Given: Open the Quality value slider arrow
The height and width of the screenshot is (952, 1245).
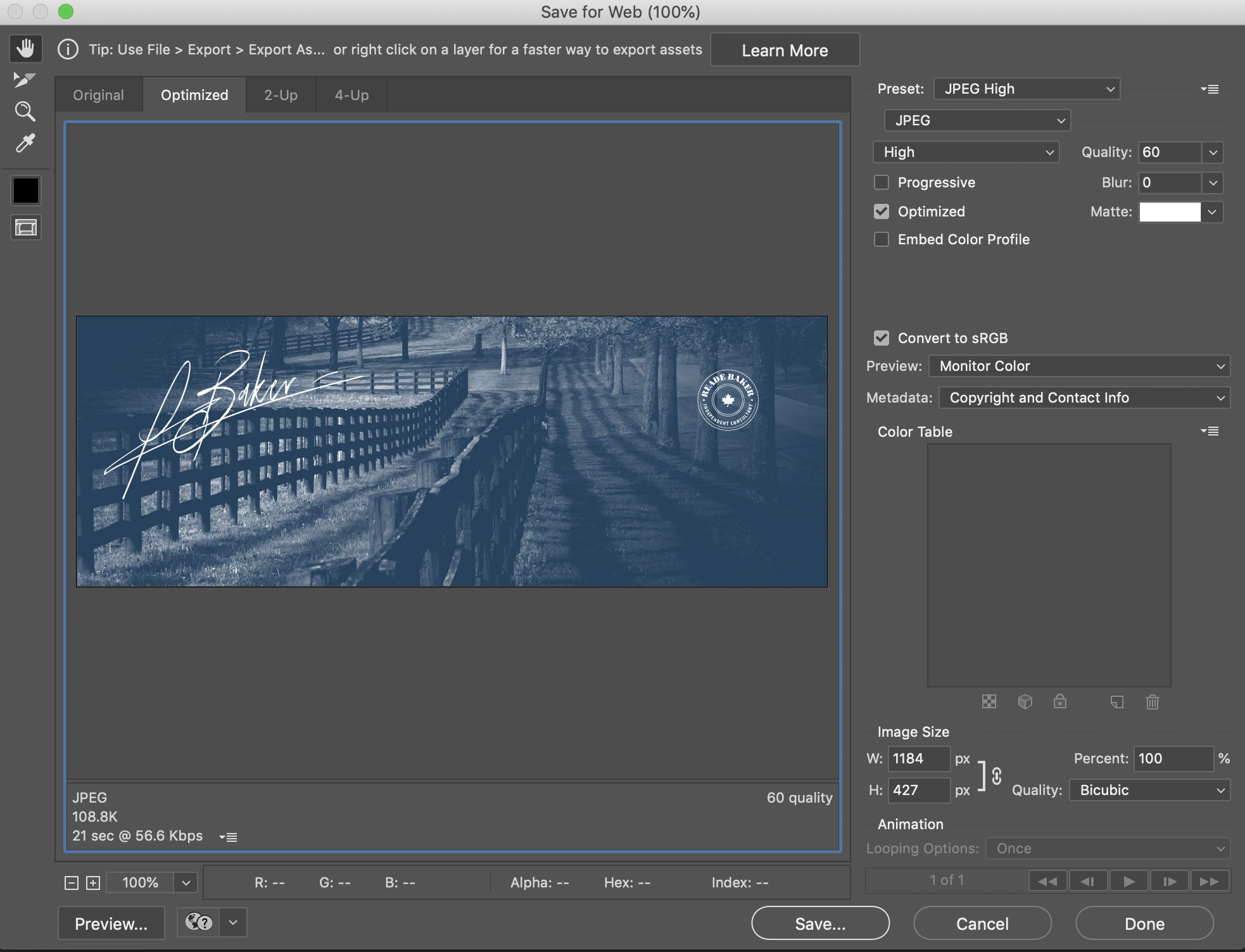Looking at the screenshot, I should tap(1213, 153).
